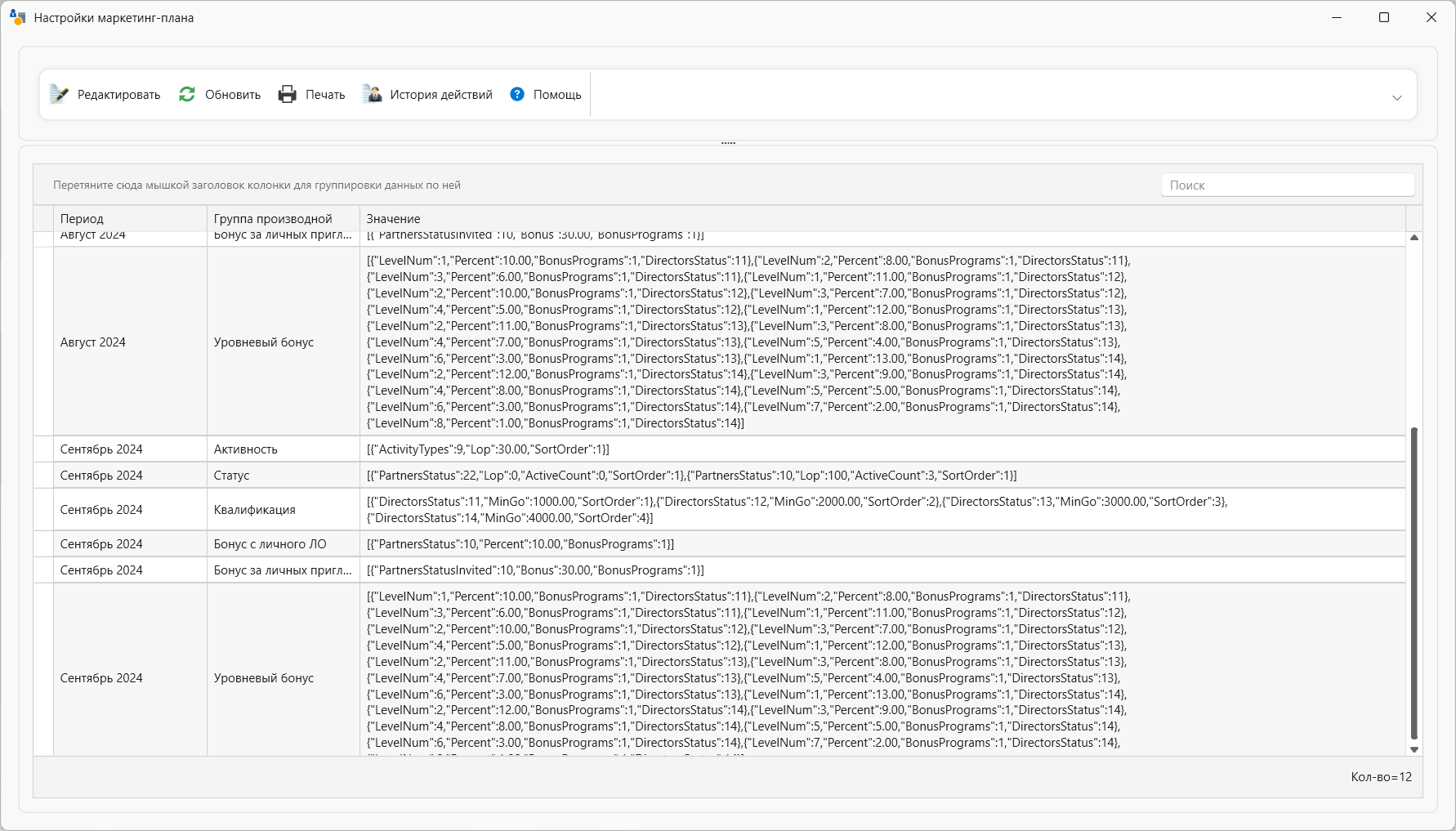Click PartnersStatus 10 Percent value cell
The width and height of the screenshot is (1456, 831).
click(x=882, y=544)
